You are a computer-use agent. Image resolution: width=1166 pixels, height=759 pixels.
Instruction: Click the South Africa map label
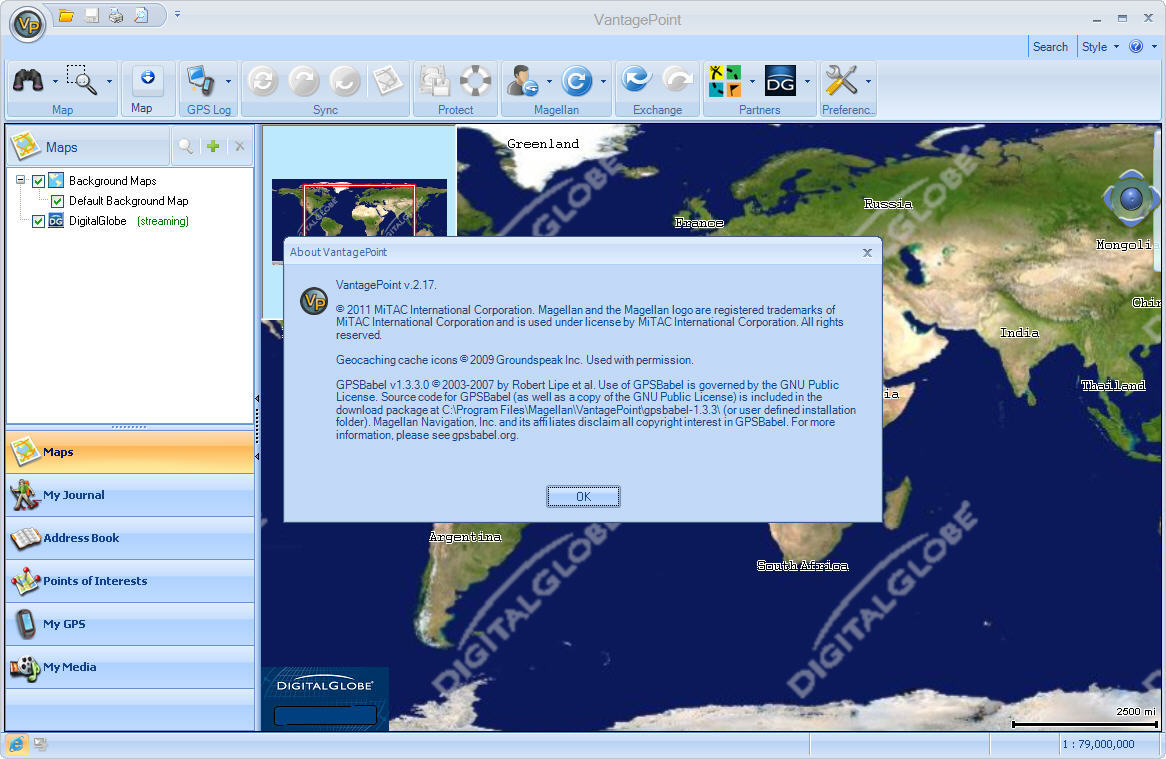coord(802,566)
